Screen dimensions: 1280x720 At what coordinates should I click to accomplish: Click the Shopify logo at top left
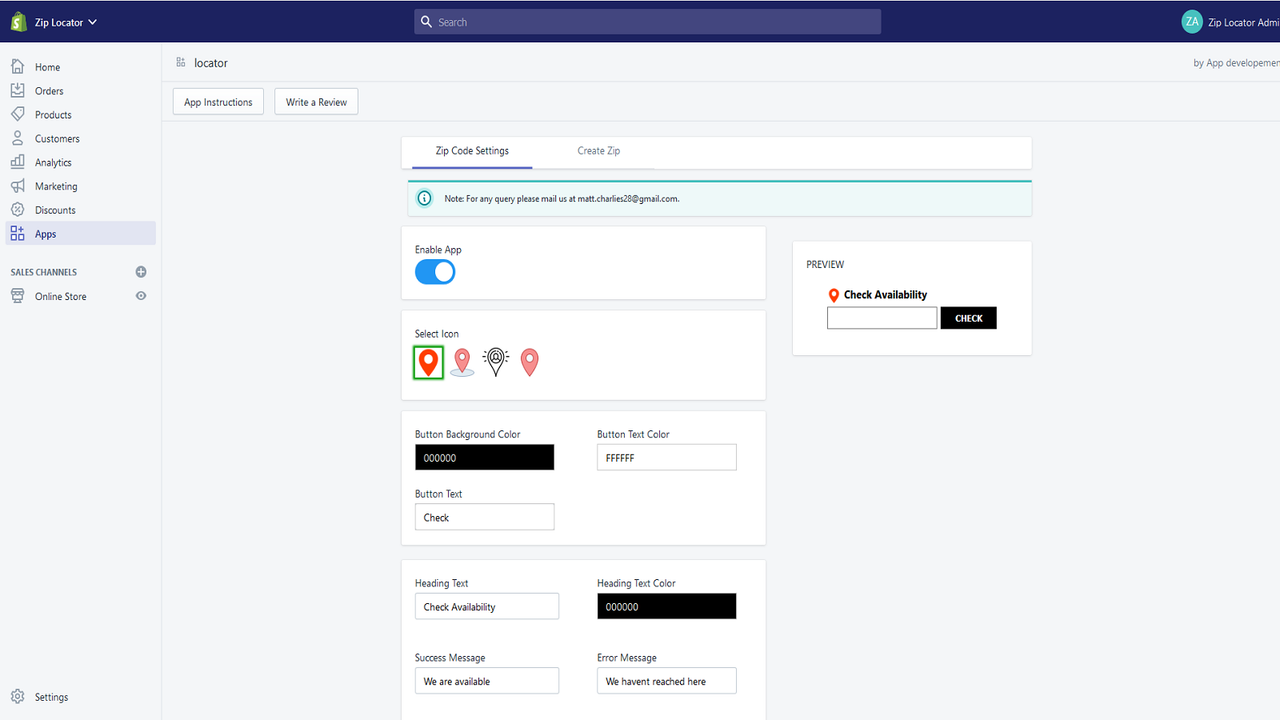tap(17, 21)
